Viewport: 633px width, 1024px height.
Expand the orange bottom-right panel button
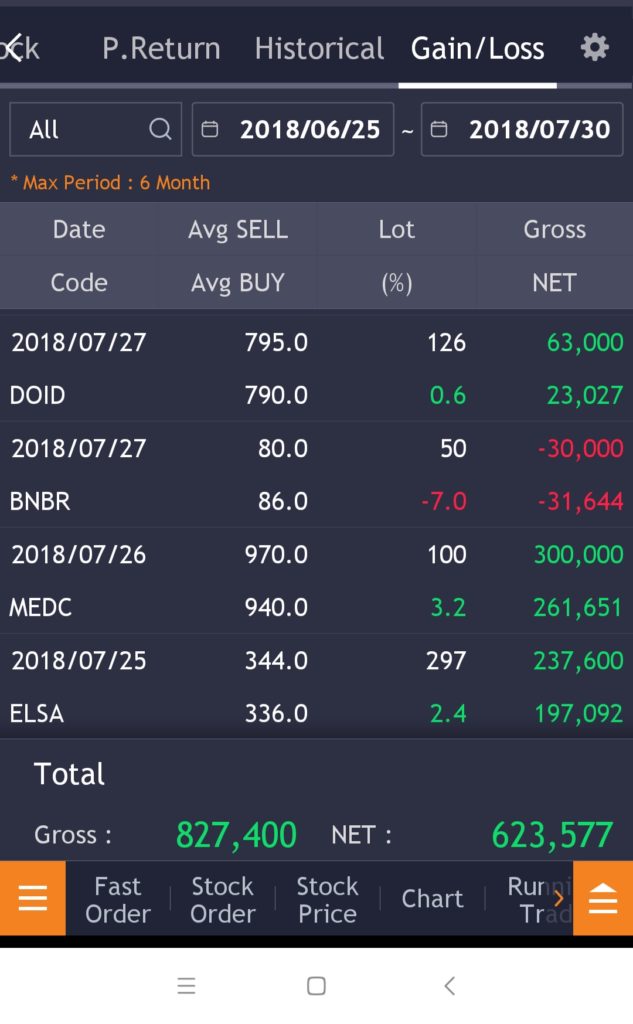coord(602,899)
